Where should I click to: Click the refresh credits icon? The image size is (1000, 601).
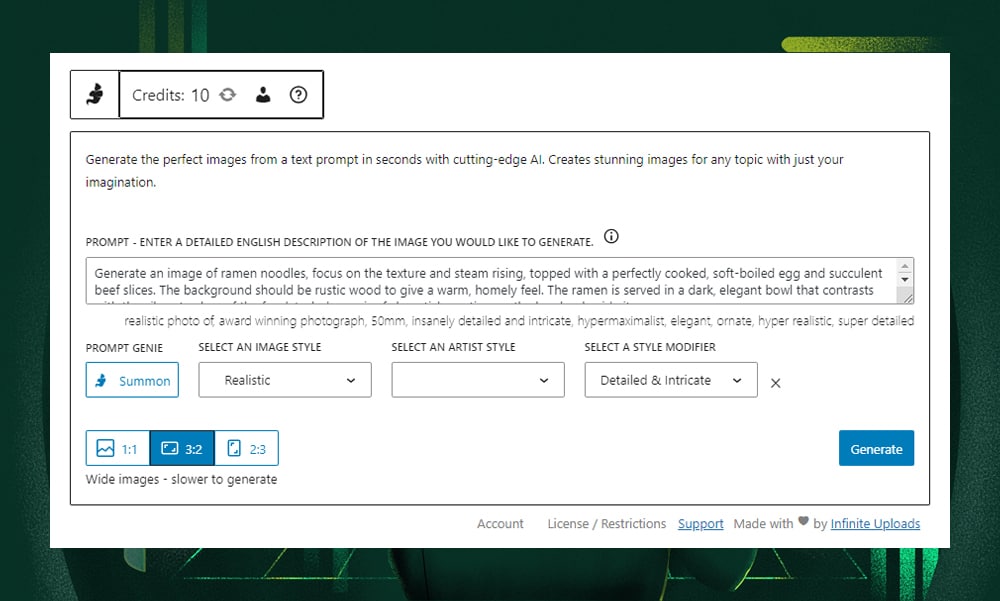(x=228, y=95)
